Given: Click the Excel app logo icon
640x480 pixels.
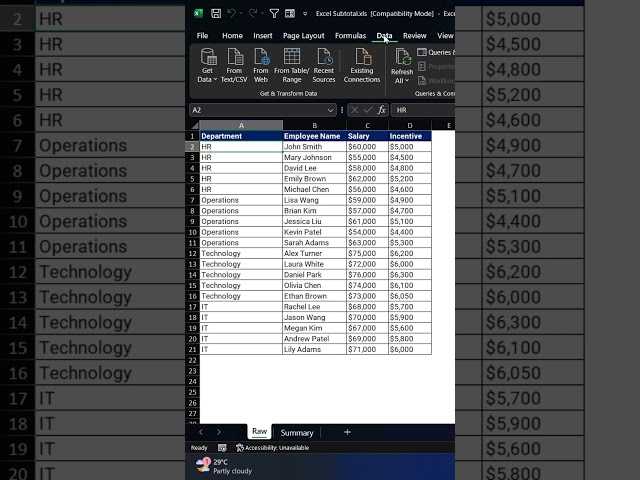Looking at the screenshot, I should click(x=198, y=13).
